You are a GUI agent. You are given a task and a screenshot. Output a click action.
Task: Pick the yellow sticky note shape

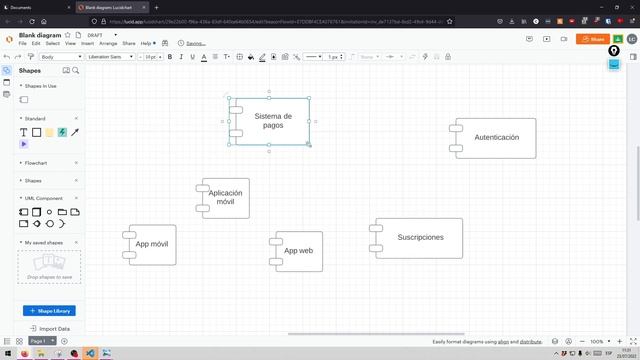49,132
